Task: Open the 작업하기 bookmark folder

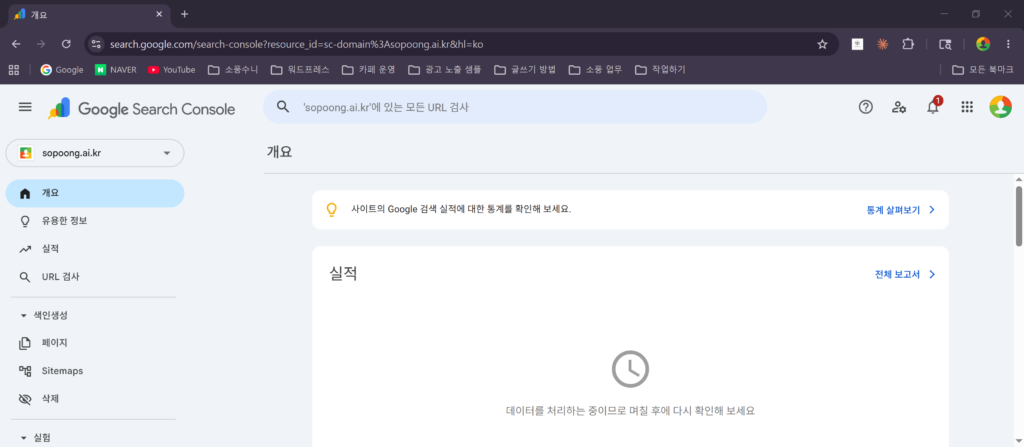Action: point(660,69)
